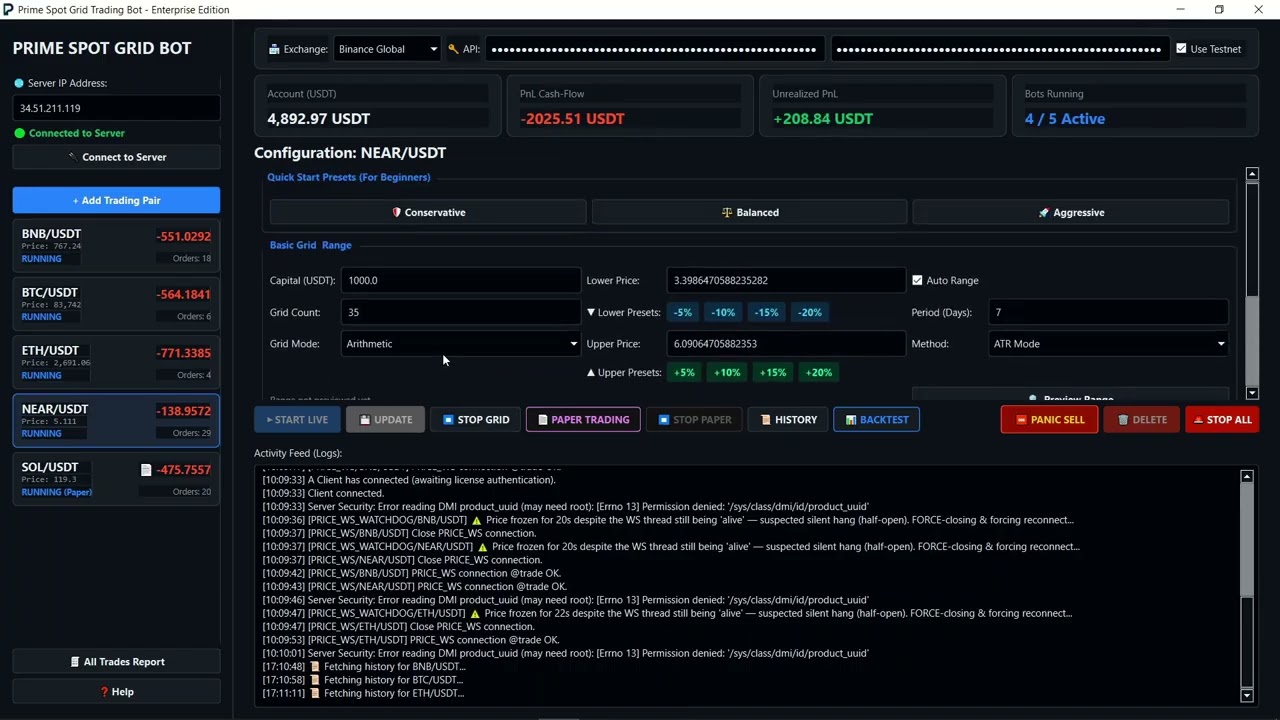
Task: Click the green connection status dot
Action: [19, 133]
